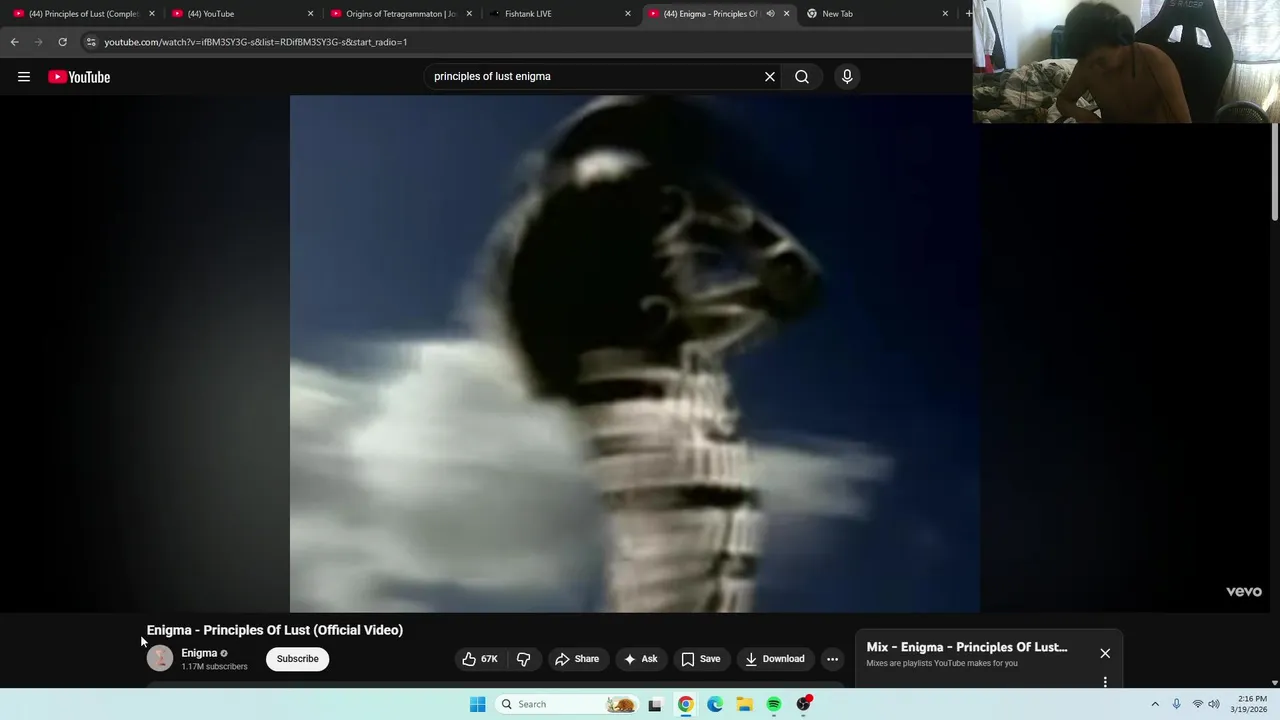
Task: Open more actions ellipsis menu
Action: pos(832,659)
